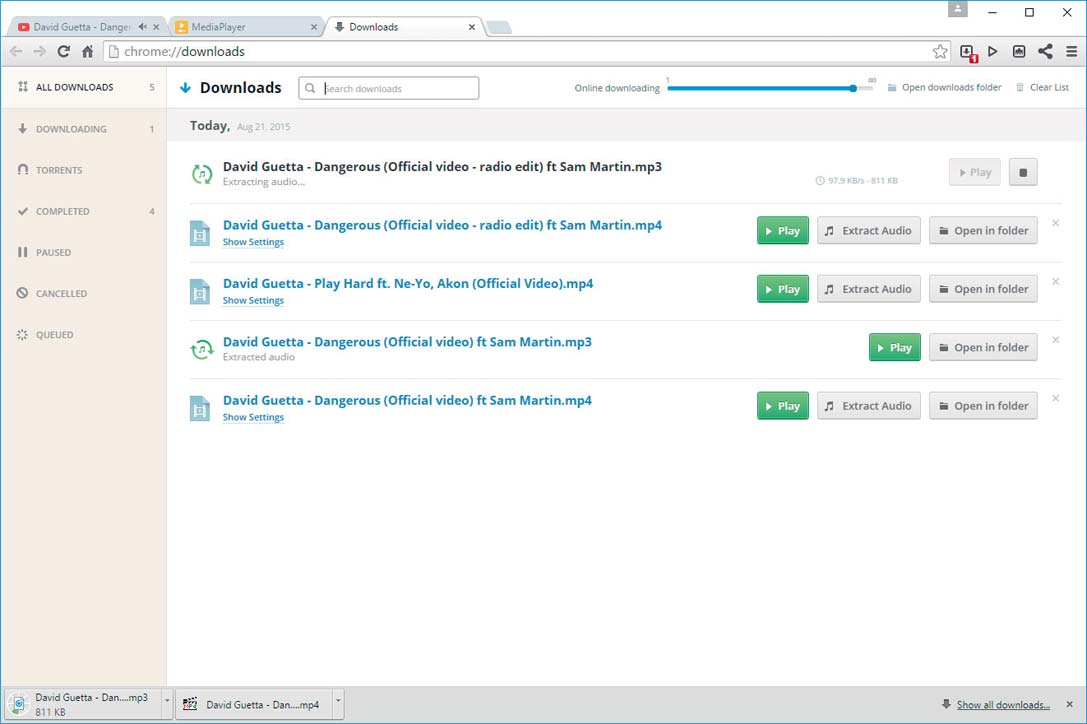The width and height of the screenshot is (1087, 724).
Task: Open Dangerous Official video mp4 in folder
Action: pyautogui.click(x=983, y=406)
